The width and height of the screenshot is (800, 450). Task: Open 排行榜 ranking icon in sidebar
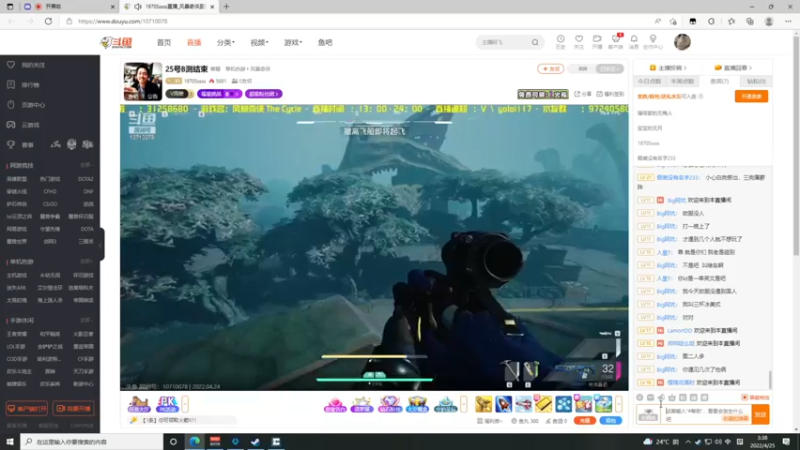11,85
